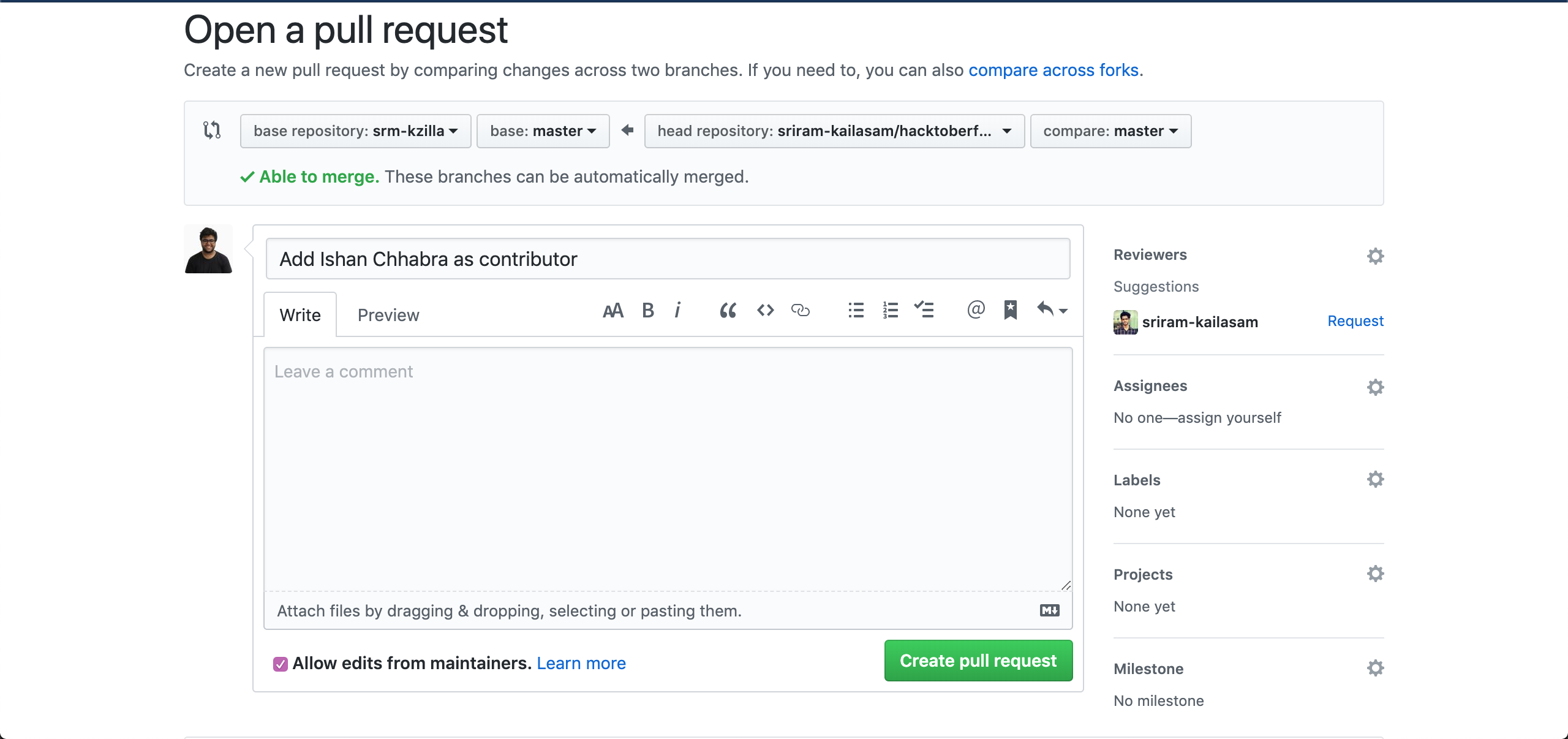The height and width of the screenshot is (739, 1568).
Task: Switch to the Preview tab
Action: tap(388, 315)
